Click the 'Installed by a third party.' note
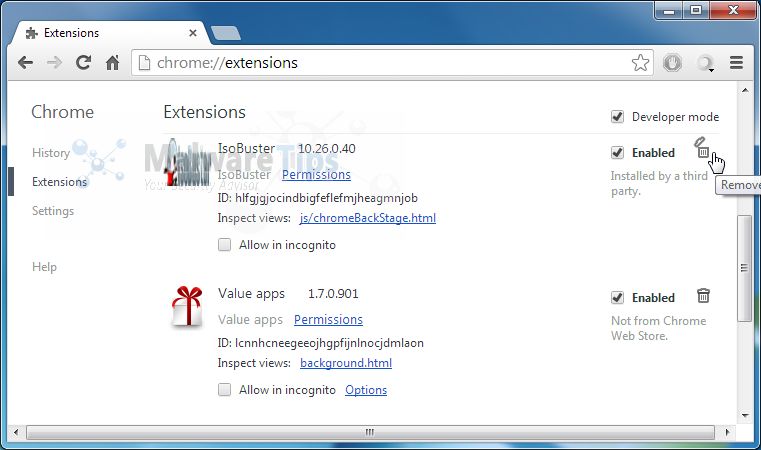761x450 pixels. (x=659, y=183)
